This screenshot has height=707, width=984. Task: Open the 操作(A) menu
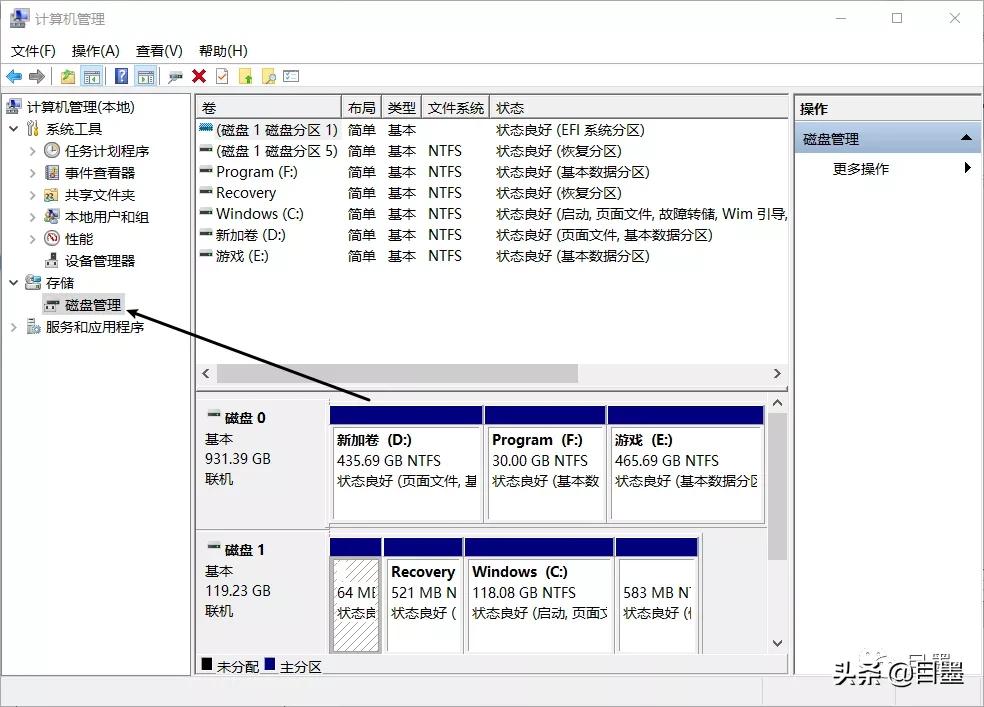tap(95, 51)
